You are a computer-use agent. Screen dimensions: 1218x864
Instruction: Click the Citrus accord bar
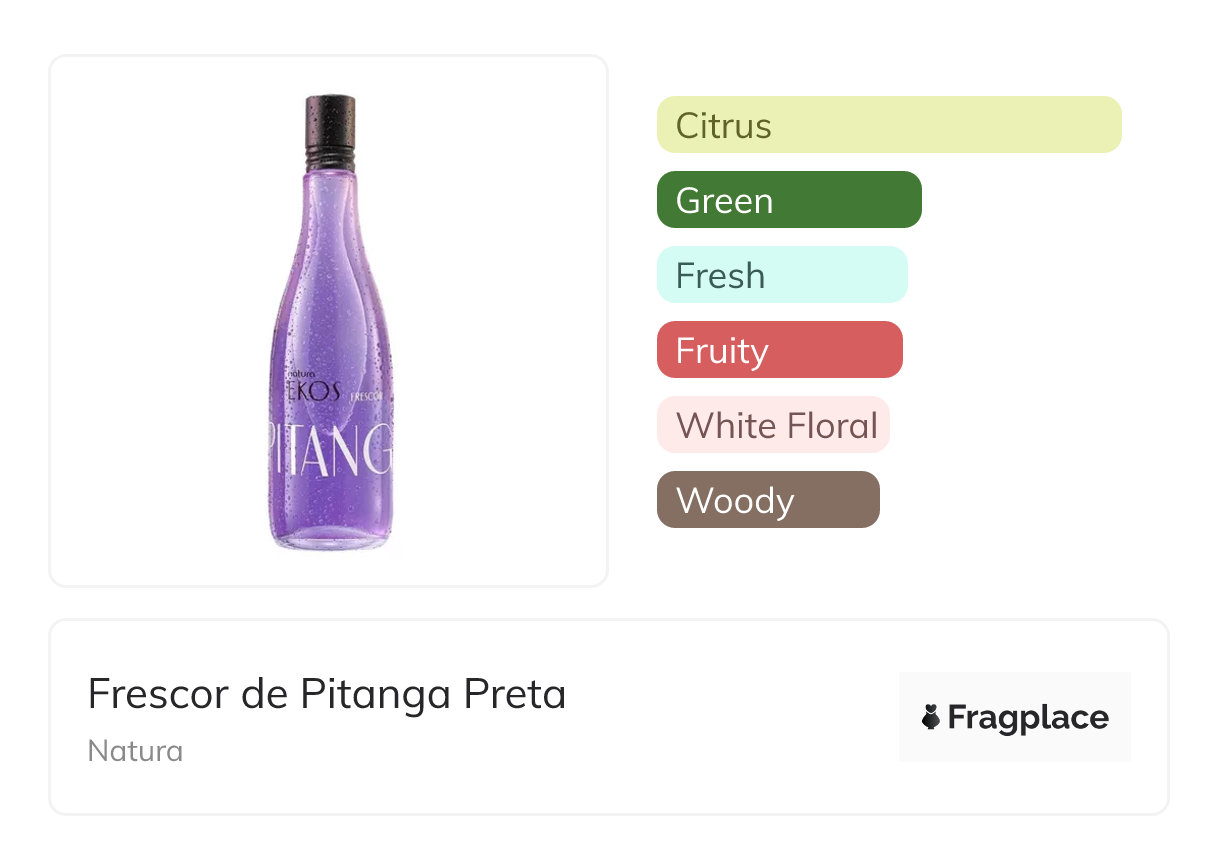click(888, 125)
